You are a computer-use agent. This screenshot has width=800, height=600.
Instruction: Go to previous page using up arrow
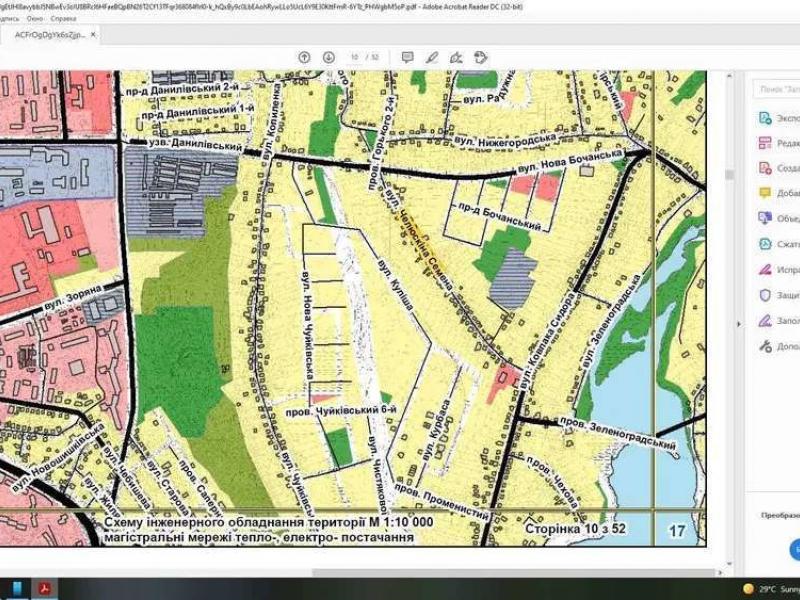click(x=304, y=57)
